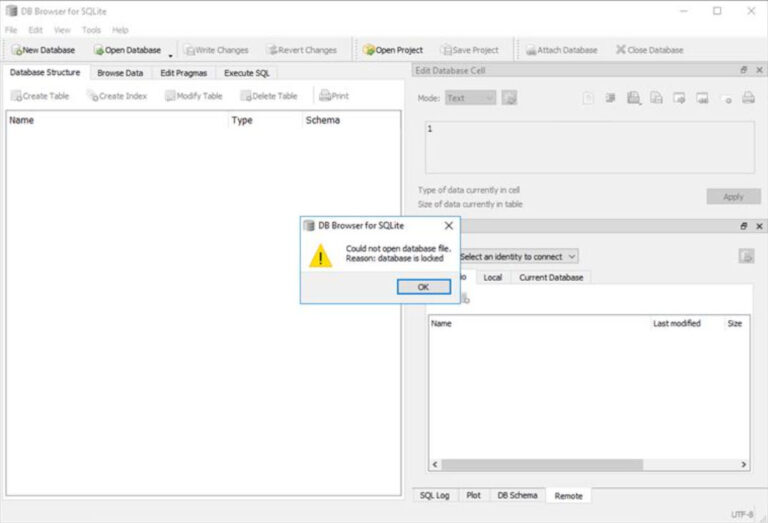Click the Delete Table button
768x523 pixels.
pyautogui.click(x=269, y=96)
